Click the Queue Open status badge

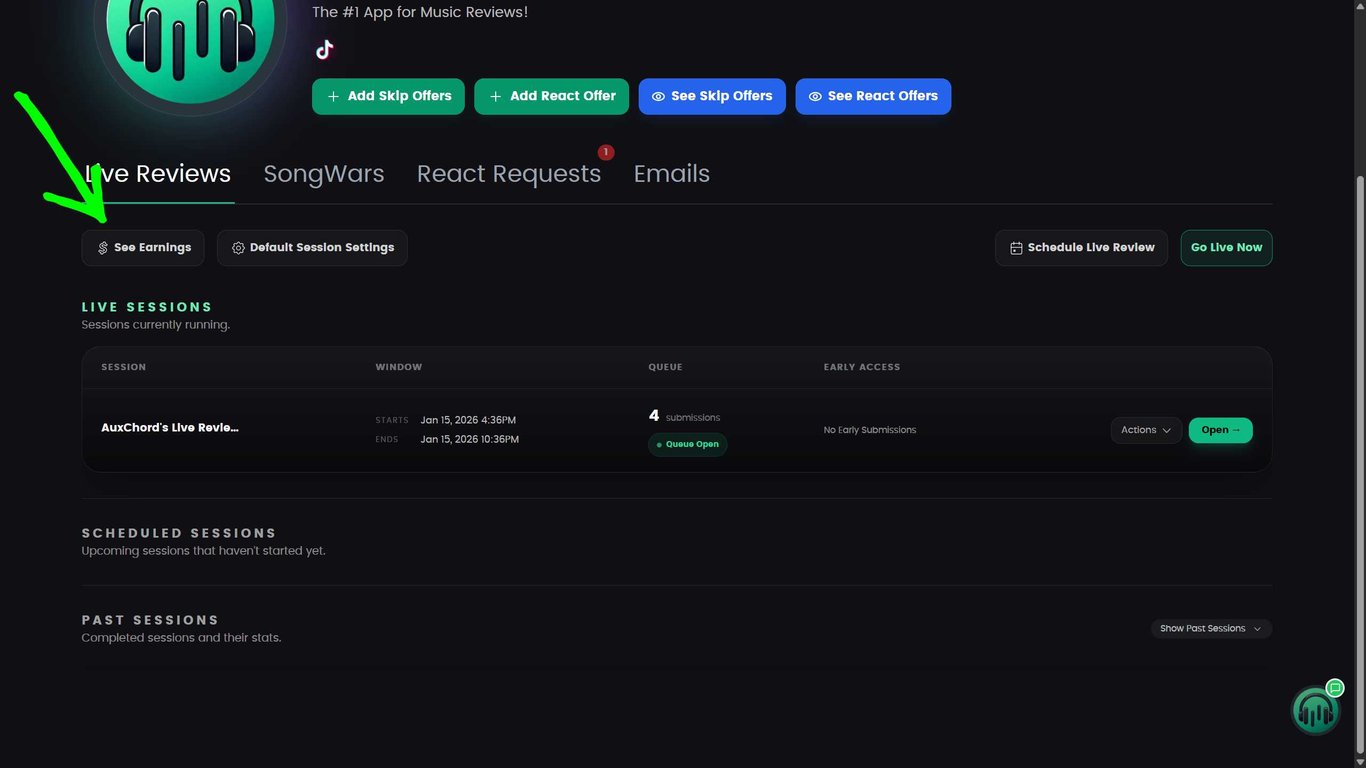(688, 444)
